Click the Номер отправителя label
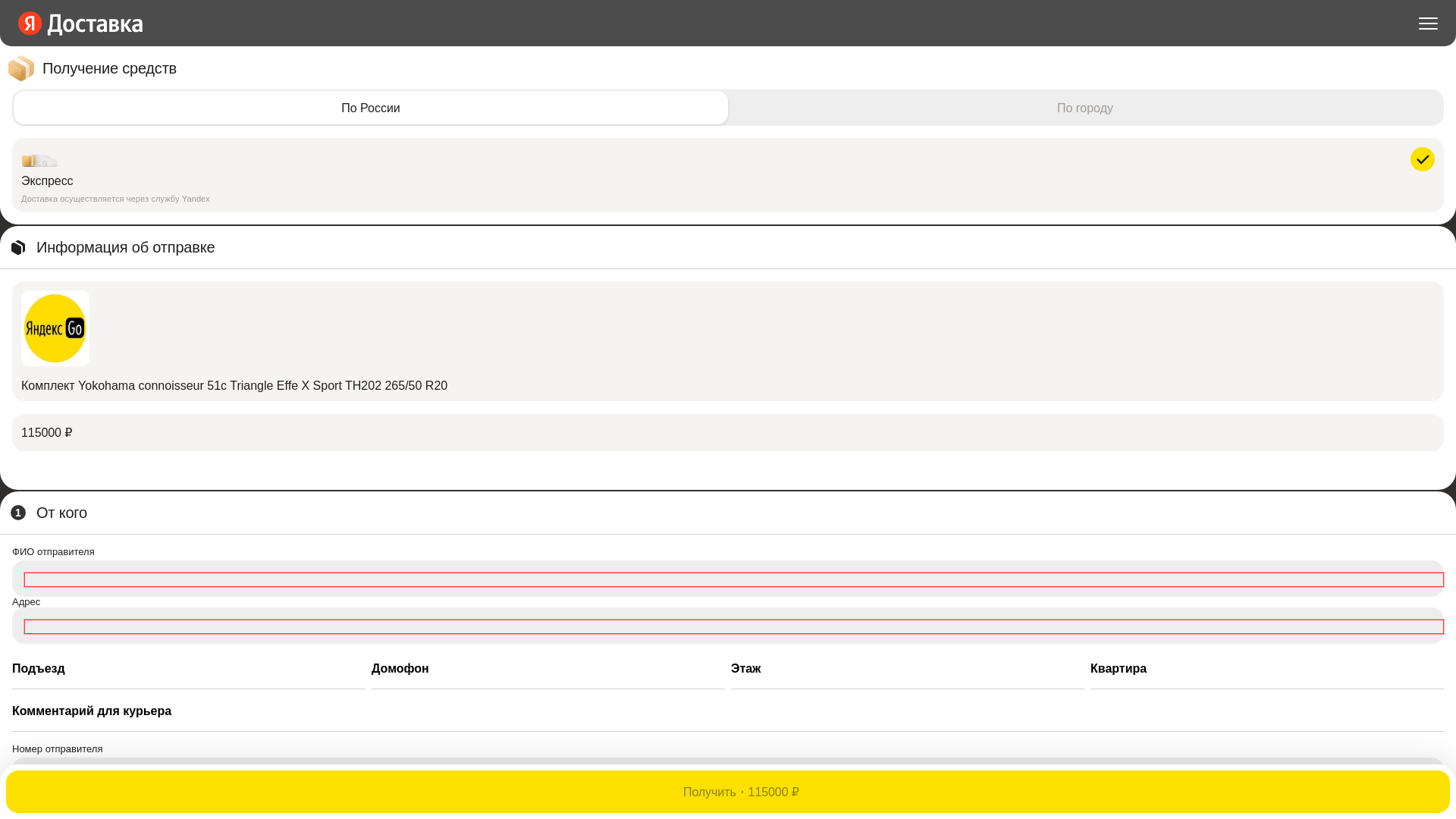1456x819 pixels. [x=58, y=748]
